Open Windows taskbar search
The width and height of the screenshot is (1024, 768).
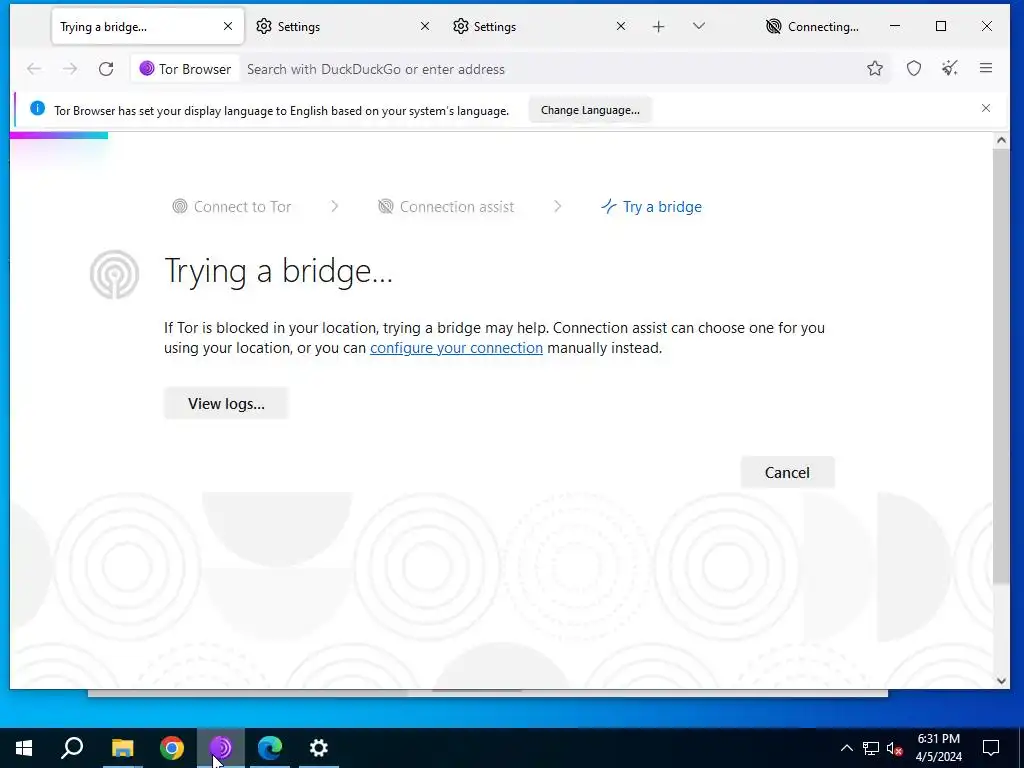(x=72, y=748)
